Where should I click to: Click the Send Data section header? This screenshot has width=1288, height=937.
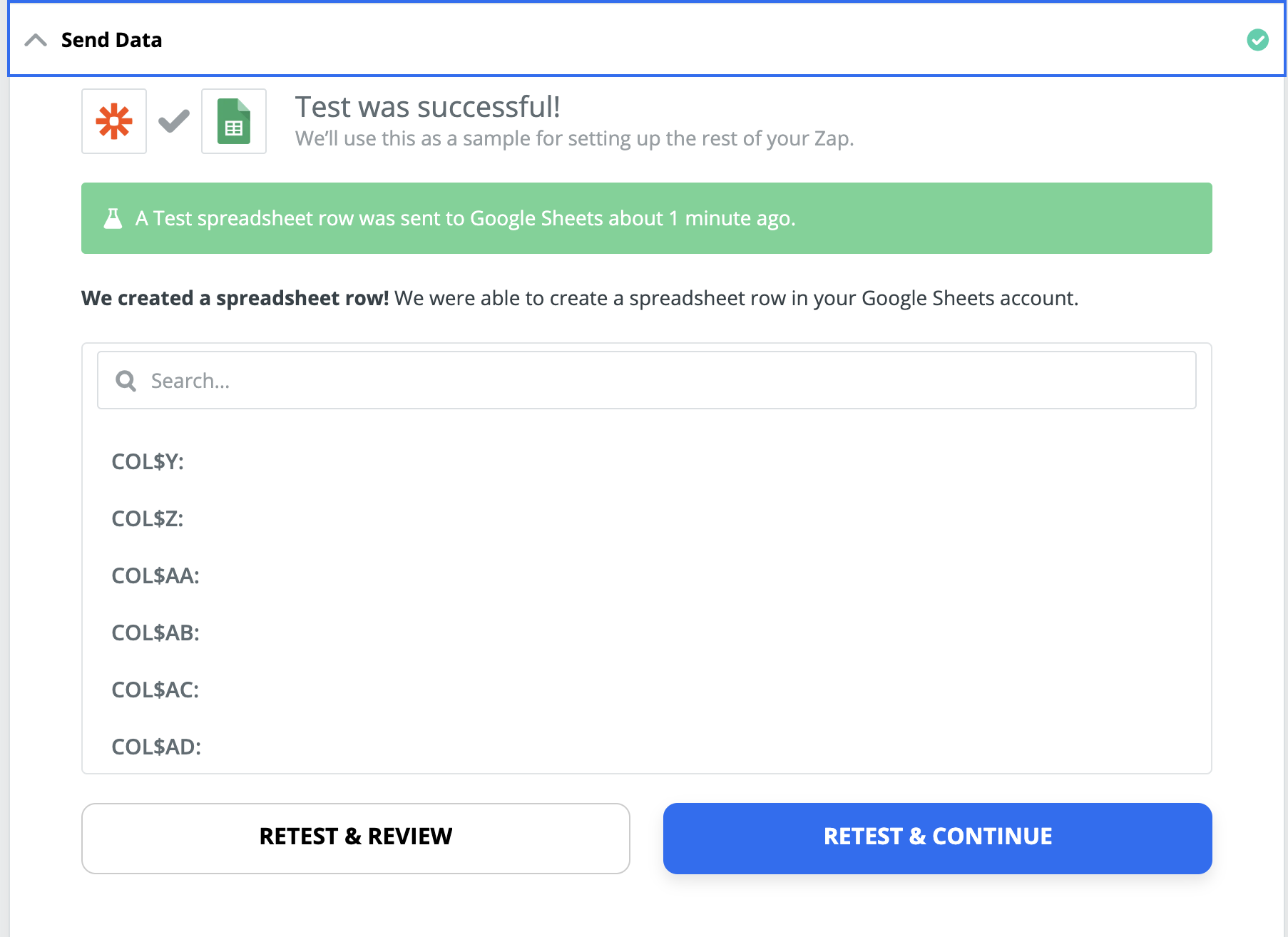click(x=646, y=40)
